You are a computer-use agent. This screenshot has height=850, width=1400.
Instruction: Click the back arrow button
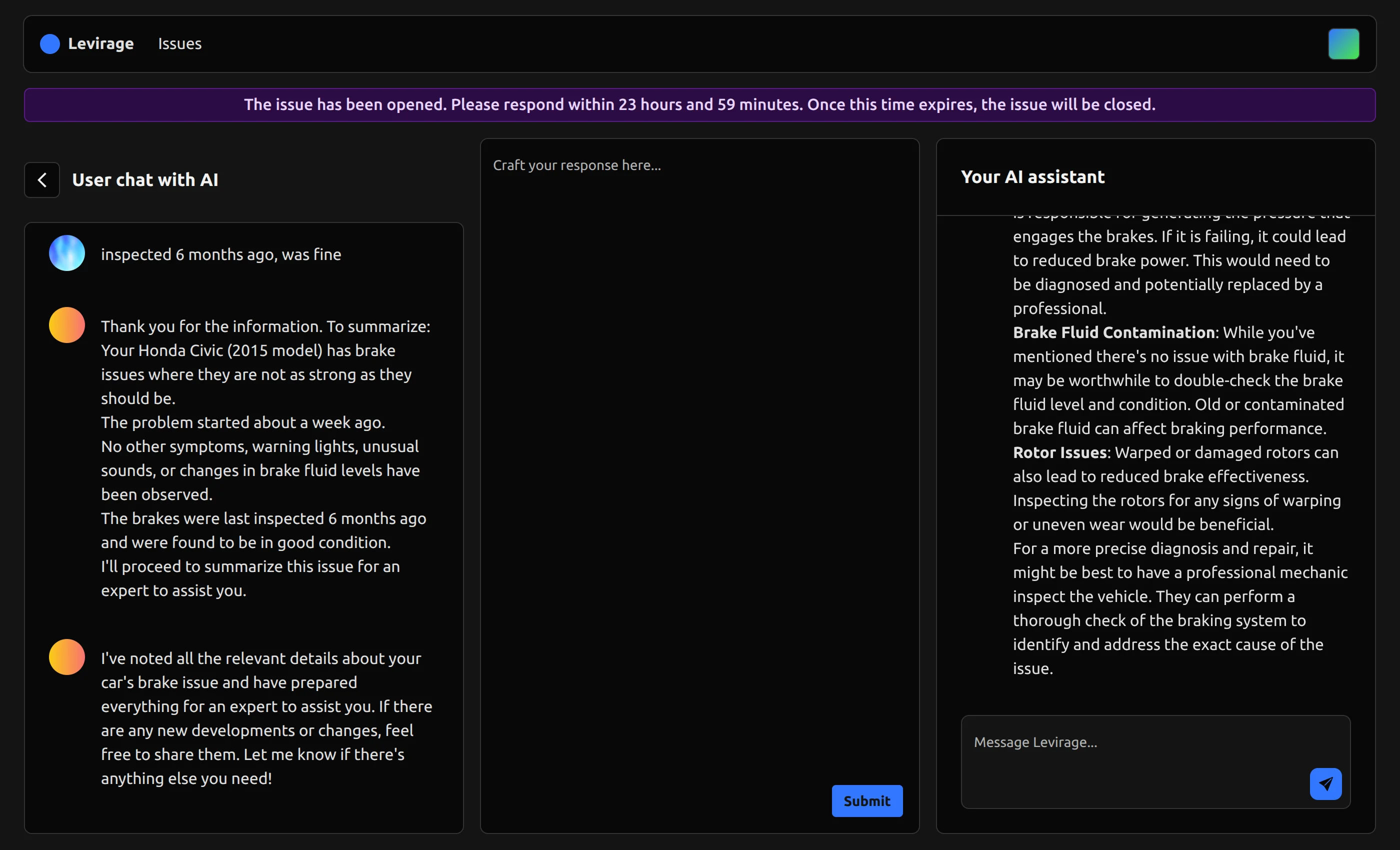tap(41, 180)
